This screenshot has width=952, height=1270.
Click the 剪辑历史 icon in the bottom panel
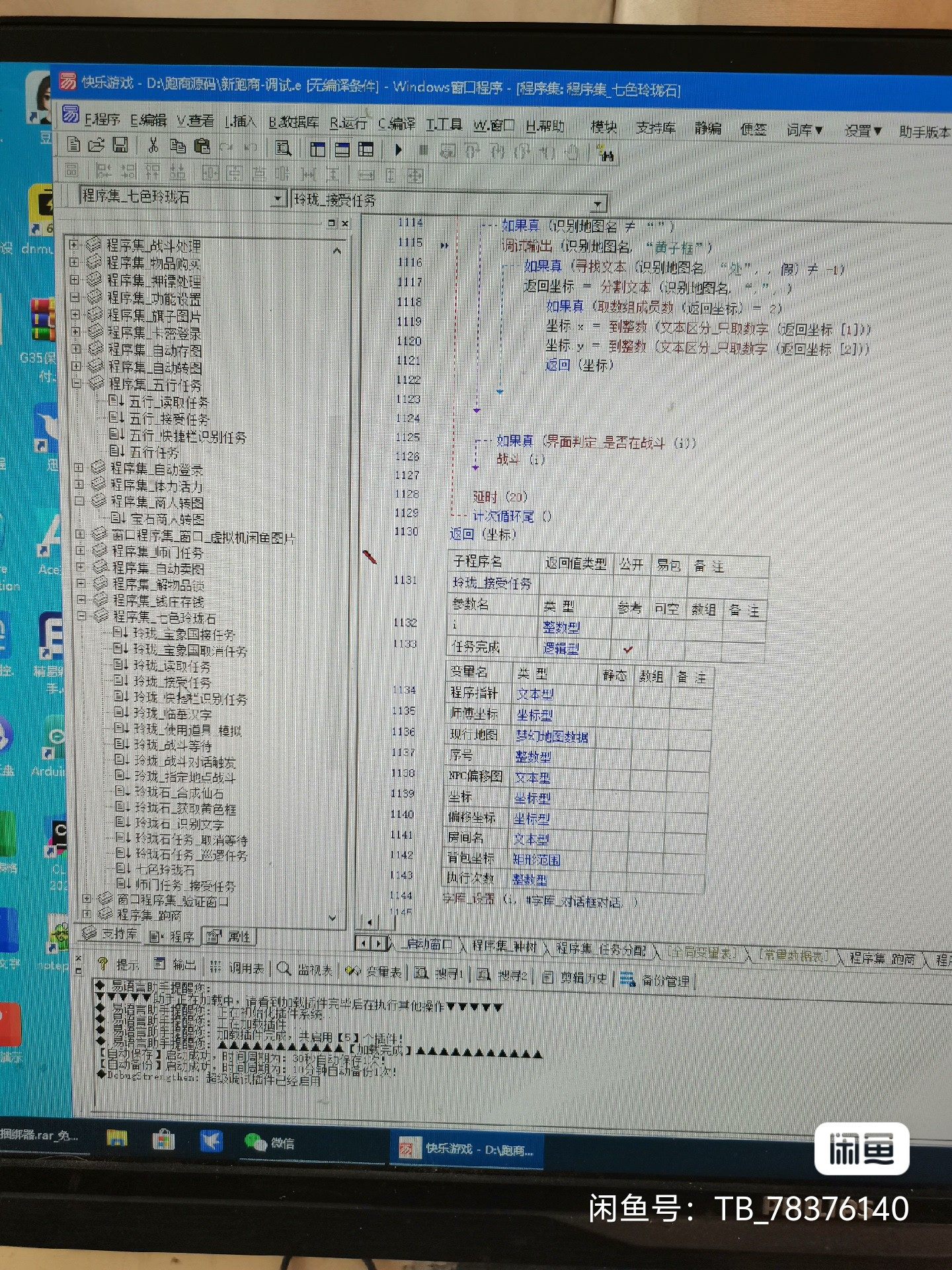tap(548, 977)
